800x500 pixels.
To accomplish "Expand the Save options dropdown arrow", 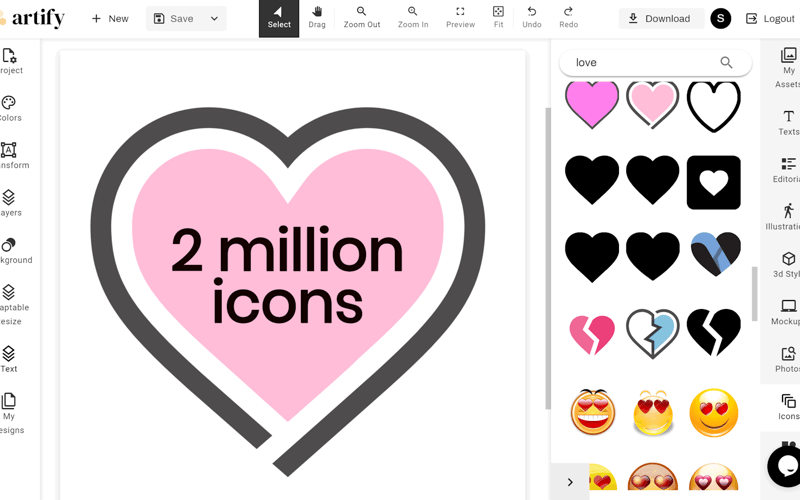I will (x=214, y=18).
